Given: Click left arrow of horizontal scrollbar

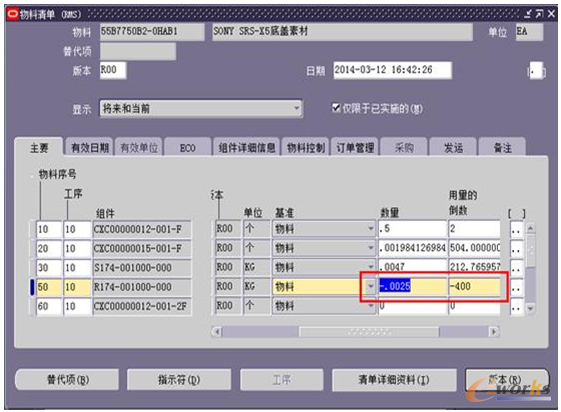Looking at the screenshot, I should click(217, 332).
